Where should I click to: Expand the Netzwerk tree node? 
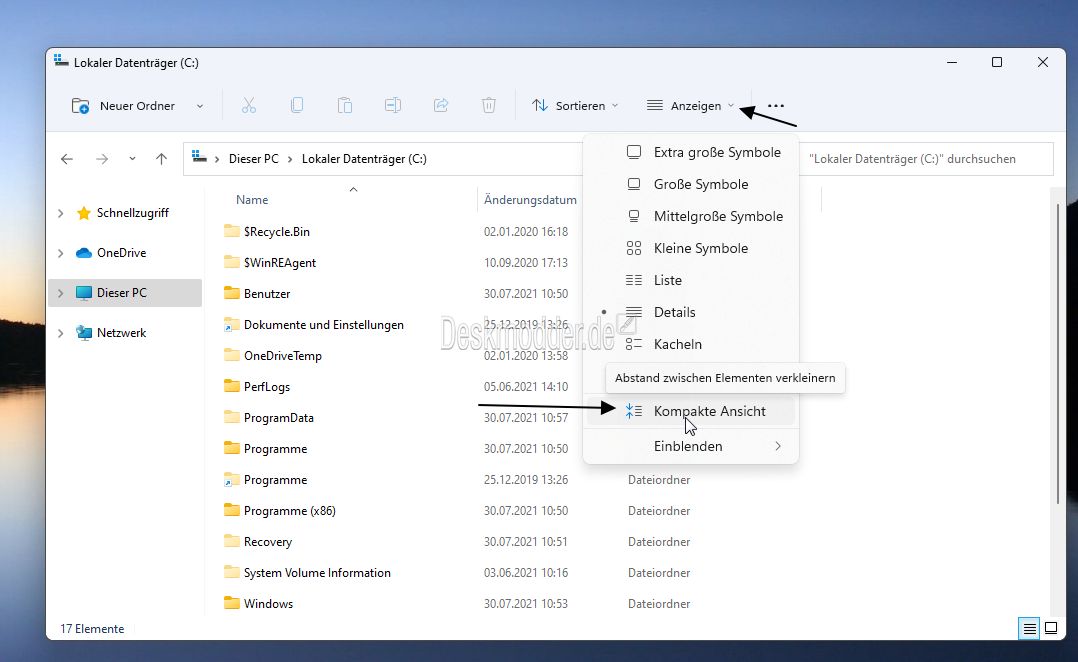pyautogui.click(x=60, y=333)
